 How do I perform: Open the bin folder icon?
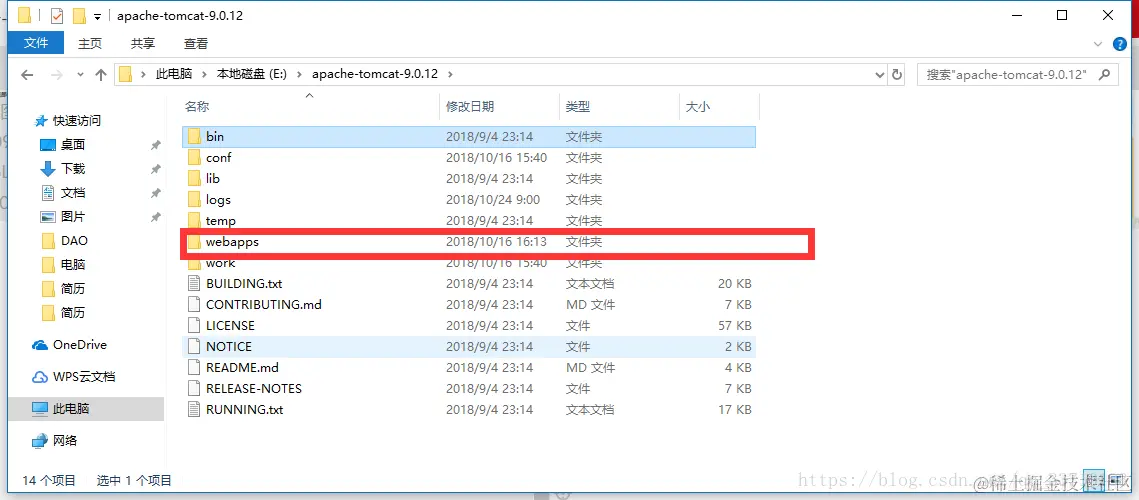click(193, 137)
